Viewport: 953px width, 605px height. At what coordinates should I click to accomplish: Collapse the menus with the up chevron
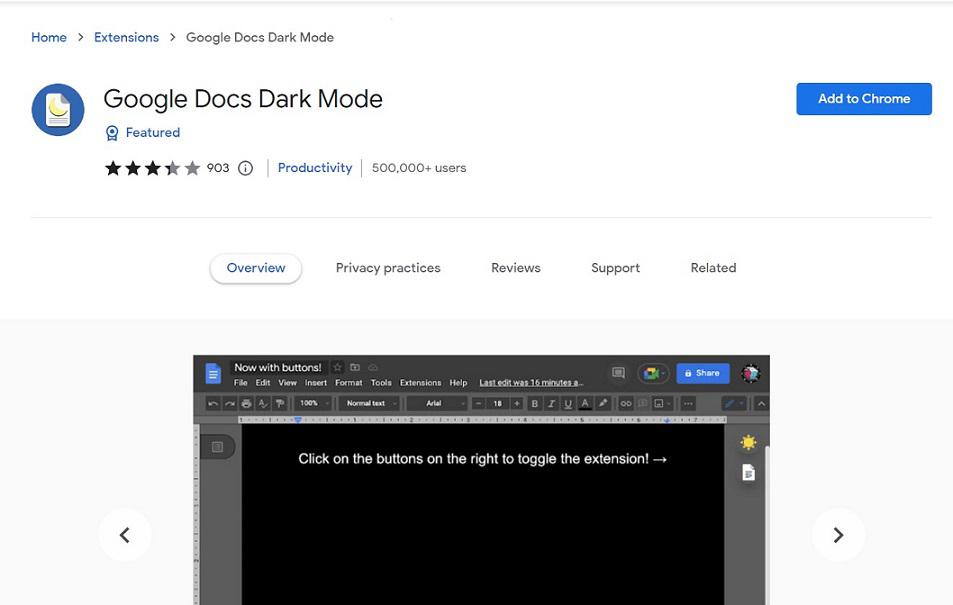pos(761,403)
